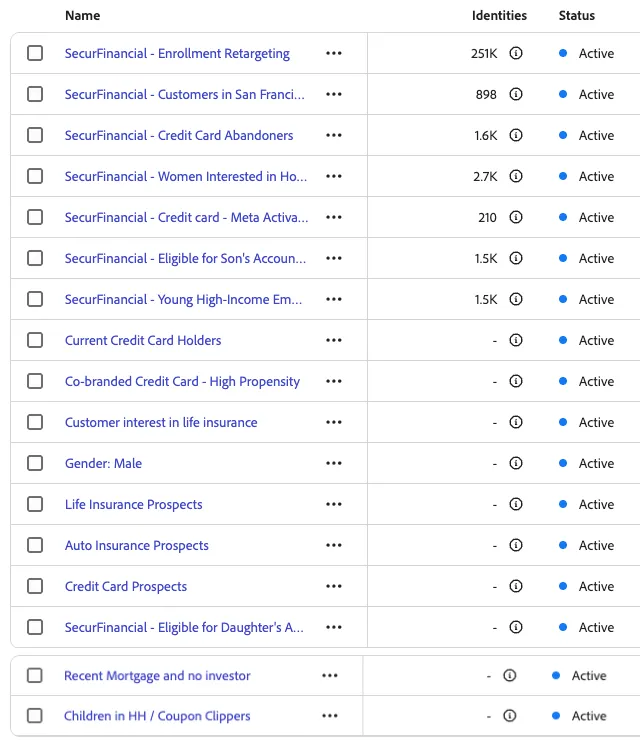Open more actions for Auto Insurance Prospects
Viewport: 640px width, 740px height.
334,546
